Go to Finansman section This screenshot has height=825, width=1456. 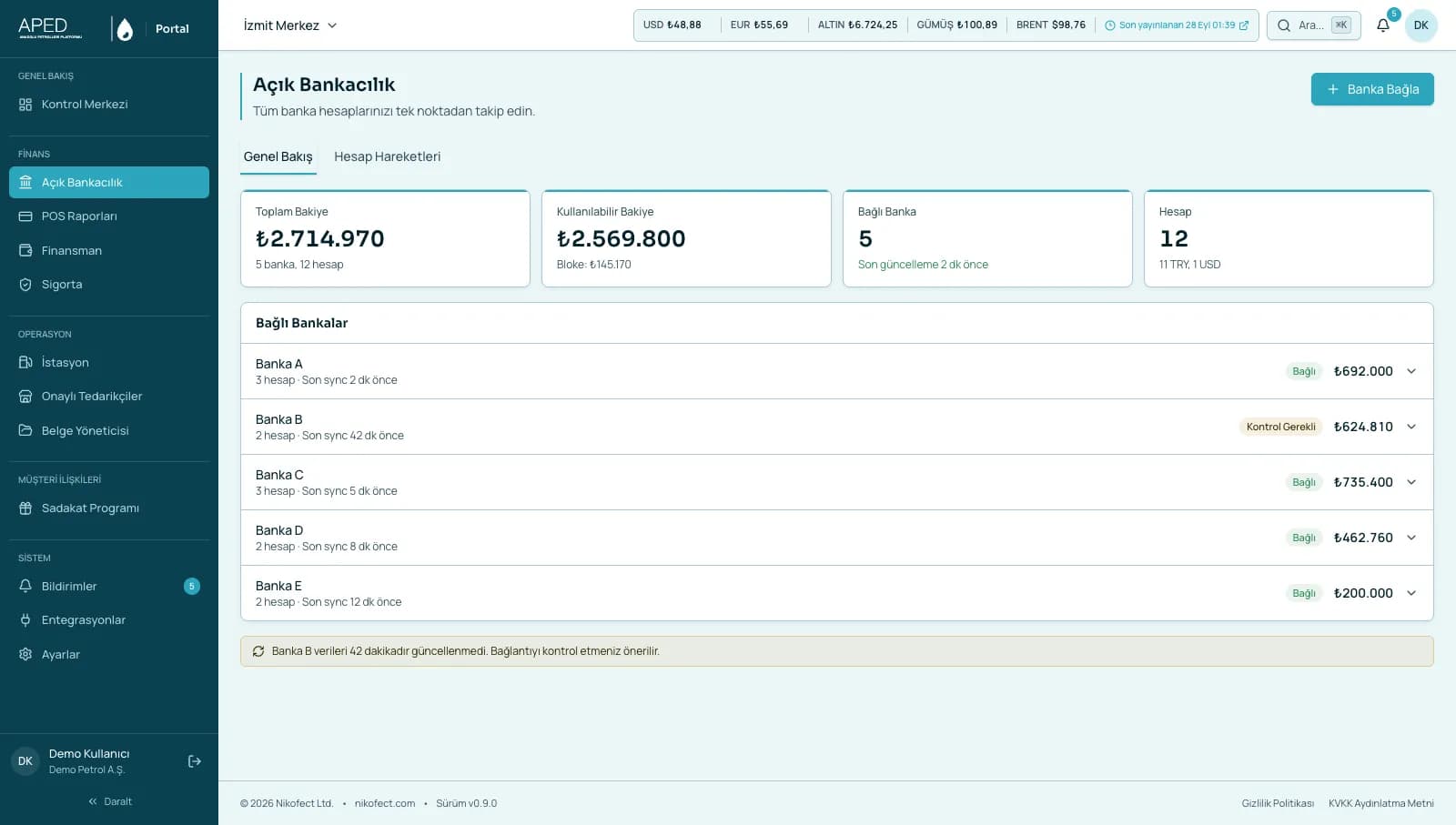click(109, 250)
